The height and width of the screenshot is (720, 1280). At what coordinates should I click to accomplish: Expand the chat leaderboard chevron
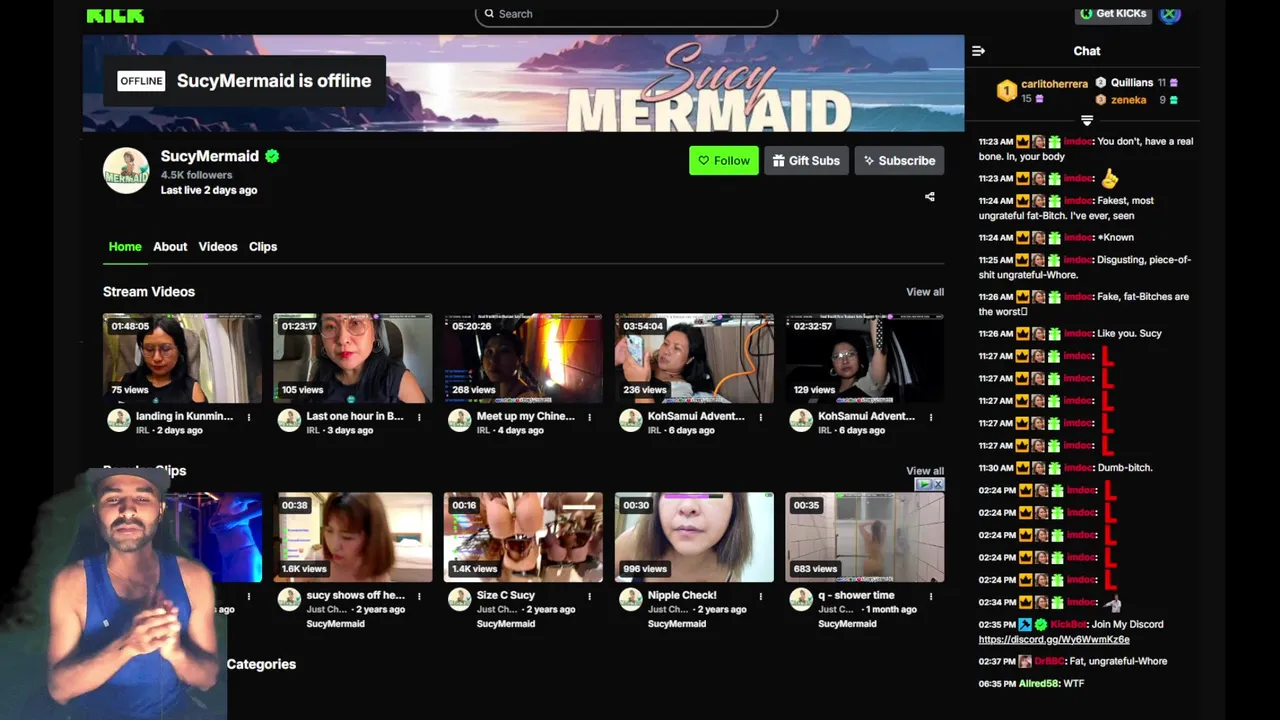pyautogui.click(x=1087, y=121)
